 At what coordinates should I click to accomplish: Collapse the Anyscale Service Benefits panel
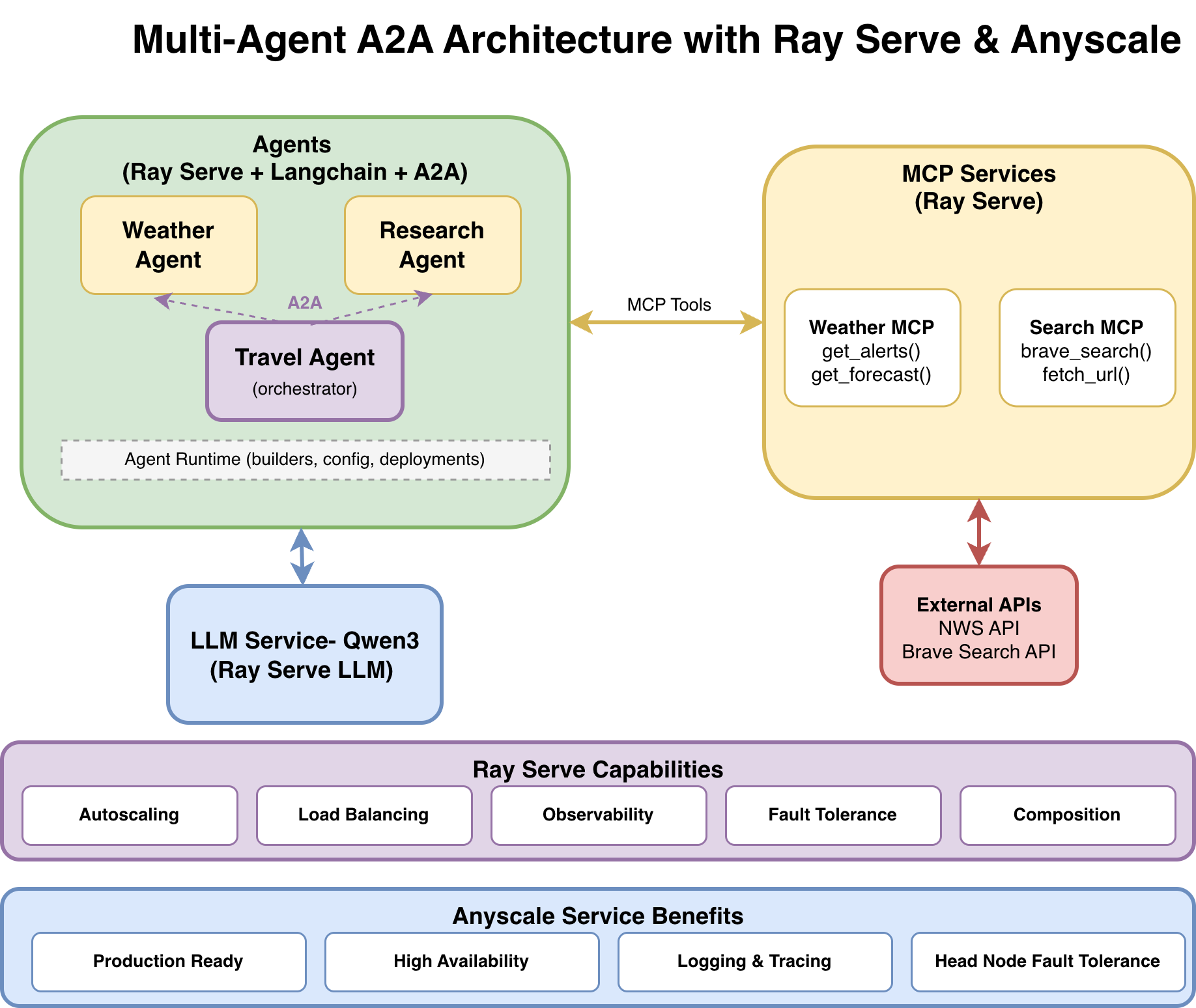598,916
